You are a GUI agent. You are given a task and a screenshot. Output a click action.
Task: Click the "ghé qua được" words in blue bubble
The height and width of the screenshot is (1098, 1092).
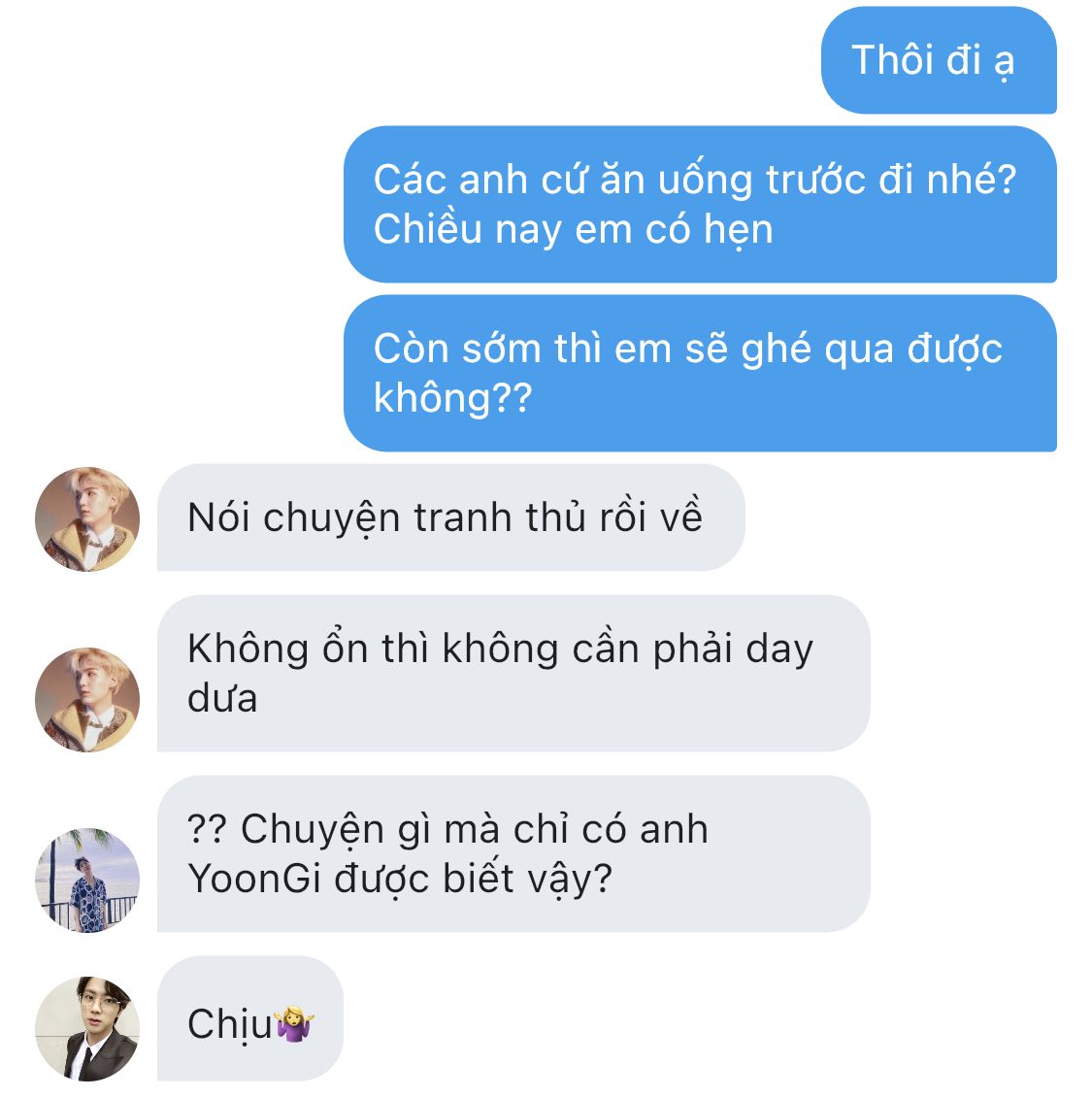[872, 349]
